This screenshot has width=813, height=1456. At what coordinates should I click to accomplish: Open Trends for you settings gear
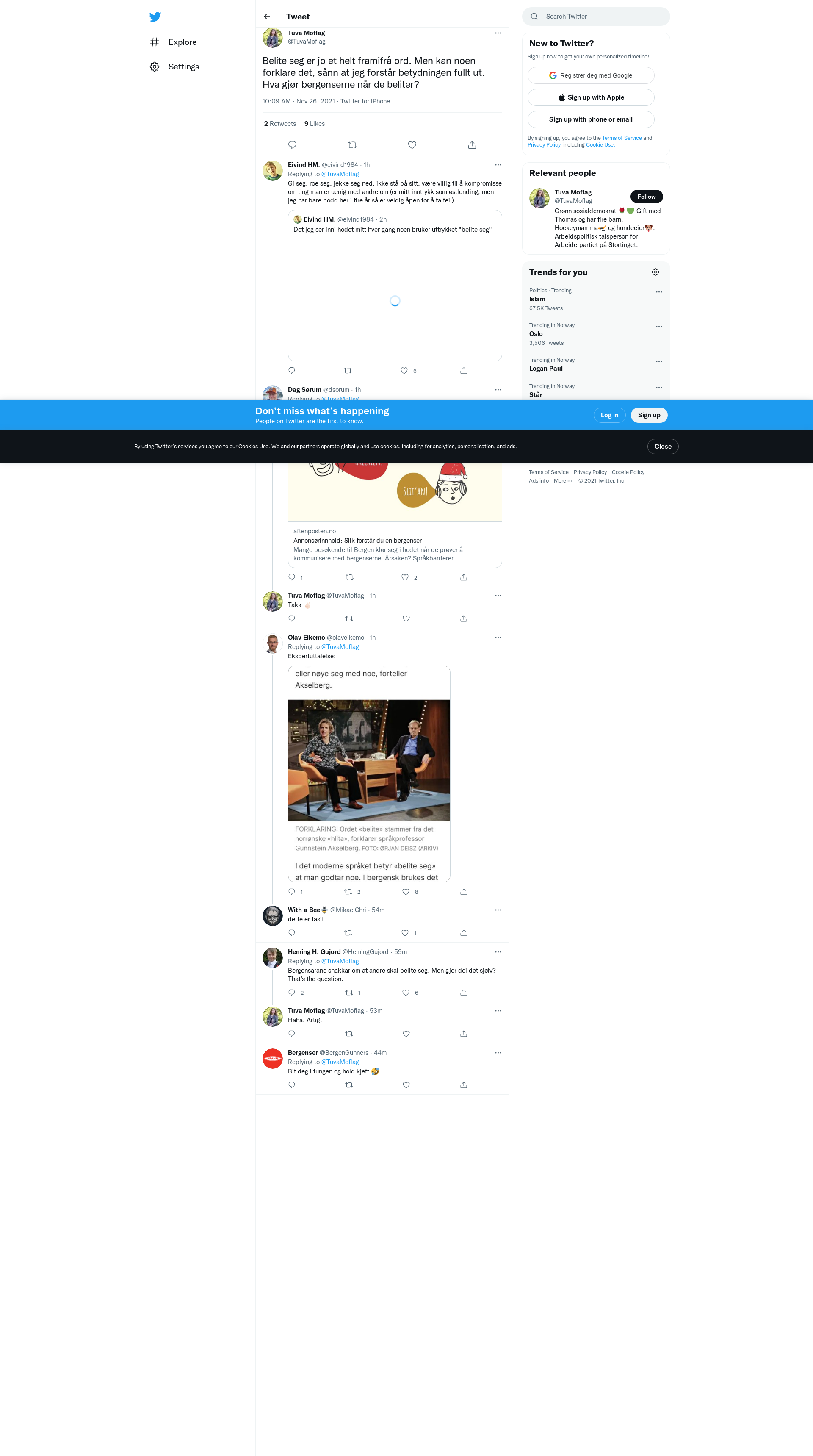click(x=655, y=272)
